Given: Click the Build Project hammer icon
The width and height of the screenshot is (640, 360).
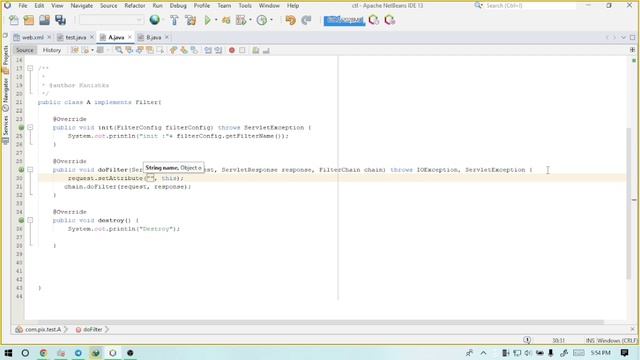Looking at the screenshot, I should click(x=174, y=20).
